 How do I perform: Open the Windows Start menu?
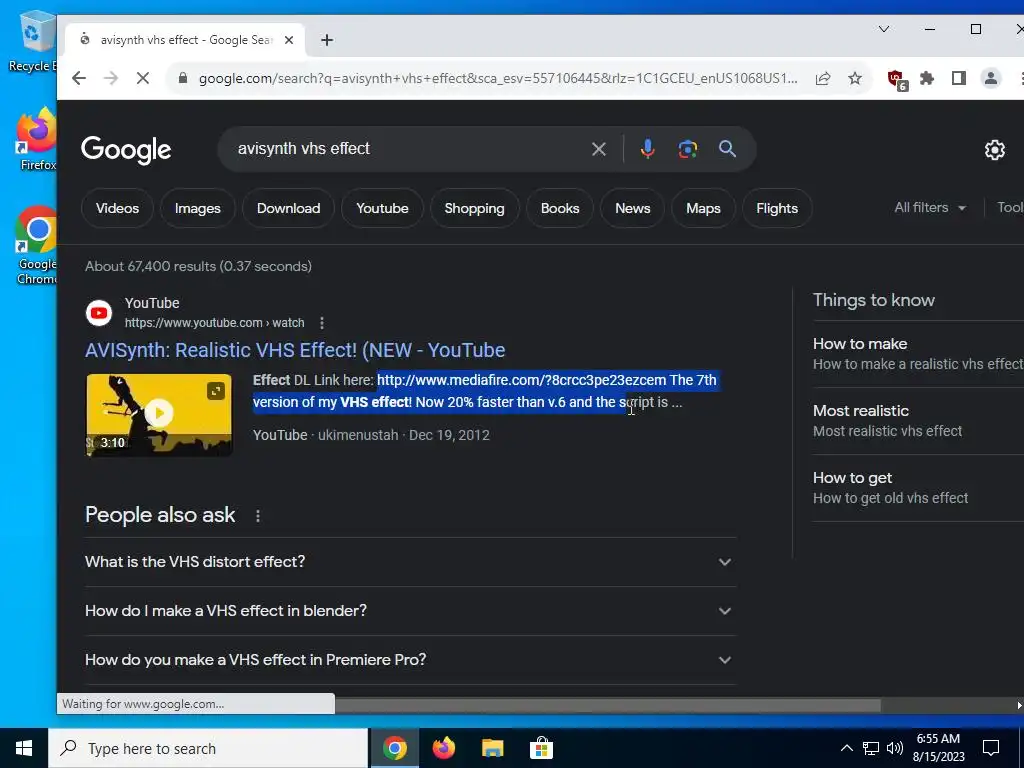tap(24, 748)
